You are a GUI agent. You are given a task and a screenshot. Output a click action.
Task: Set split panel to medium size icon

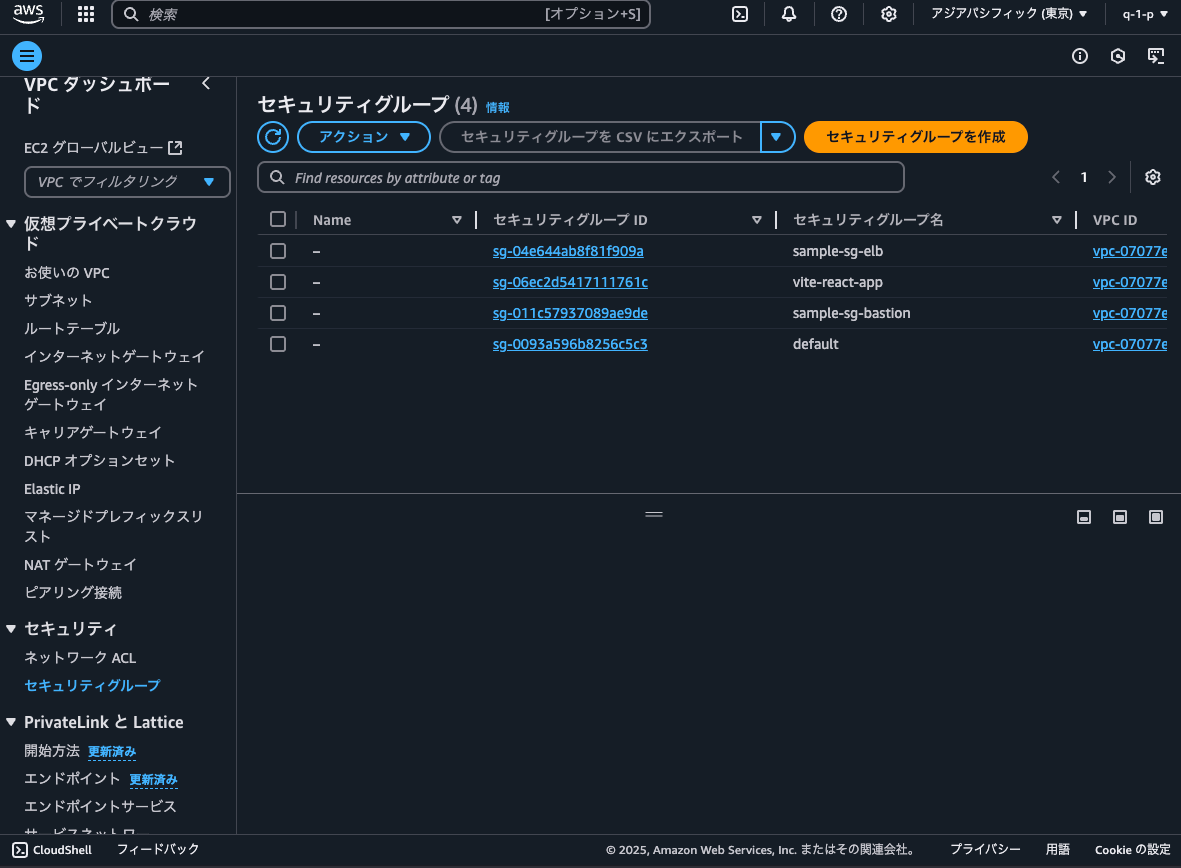pos(1120,517)
